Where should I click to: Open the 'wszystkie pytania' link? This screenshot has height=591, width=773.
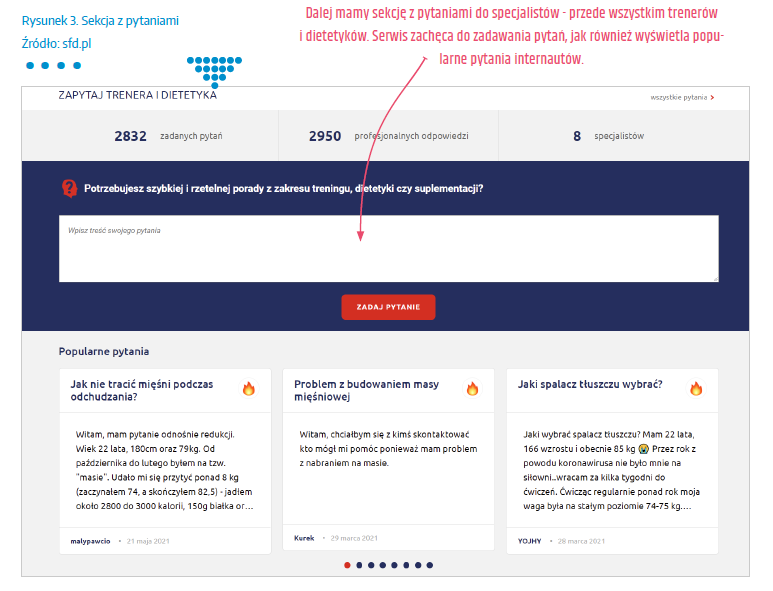[x=679, y=98]
